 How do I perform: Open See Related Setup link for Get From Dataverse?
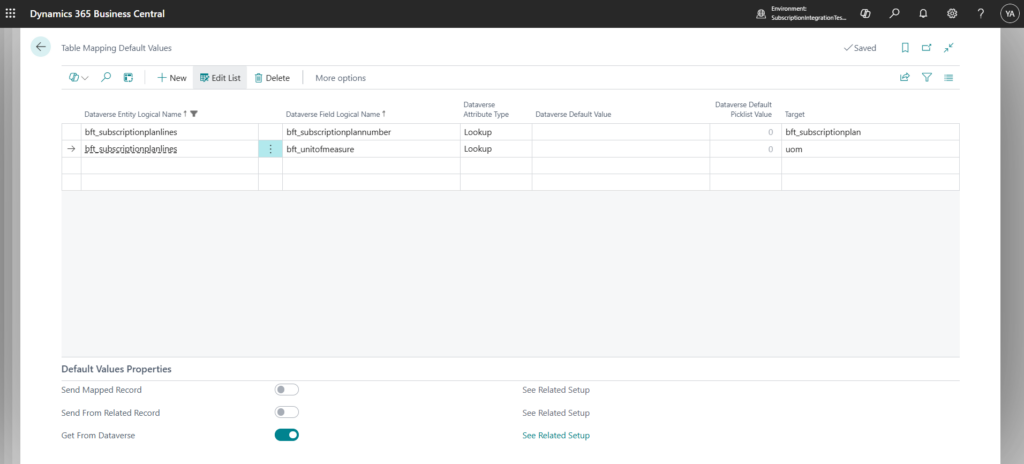pos(555,435)
